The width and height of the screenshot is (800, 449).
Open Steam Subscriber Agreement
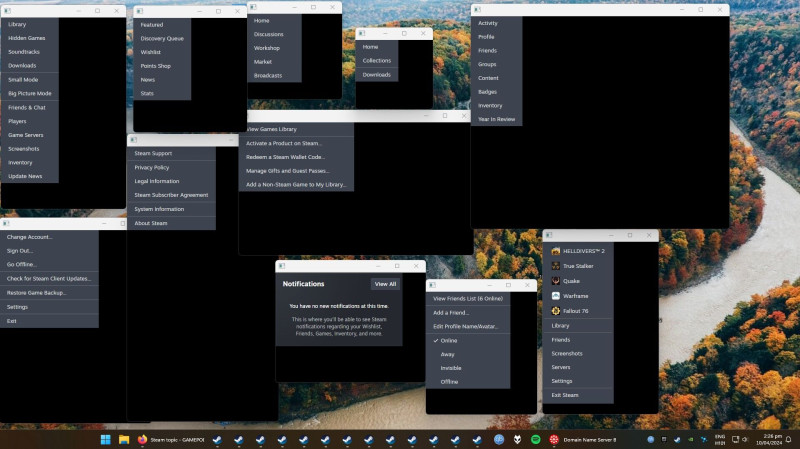(x=171, y=195)
